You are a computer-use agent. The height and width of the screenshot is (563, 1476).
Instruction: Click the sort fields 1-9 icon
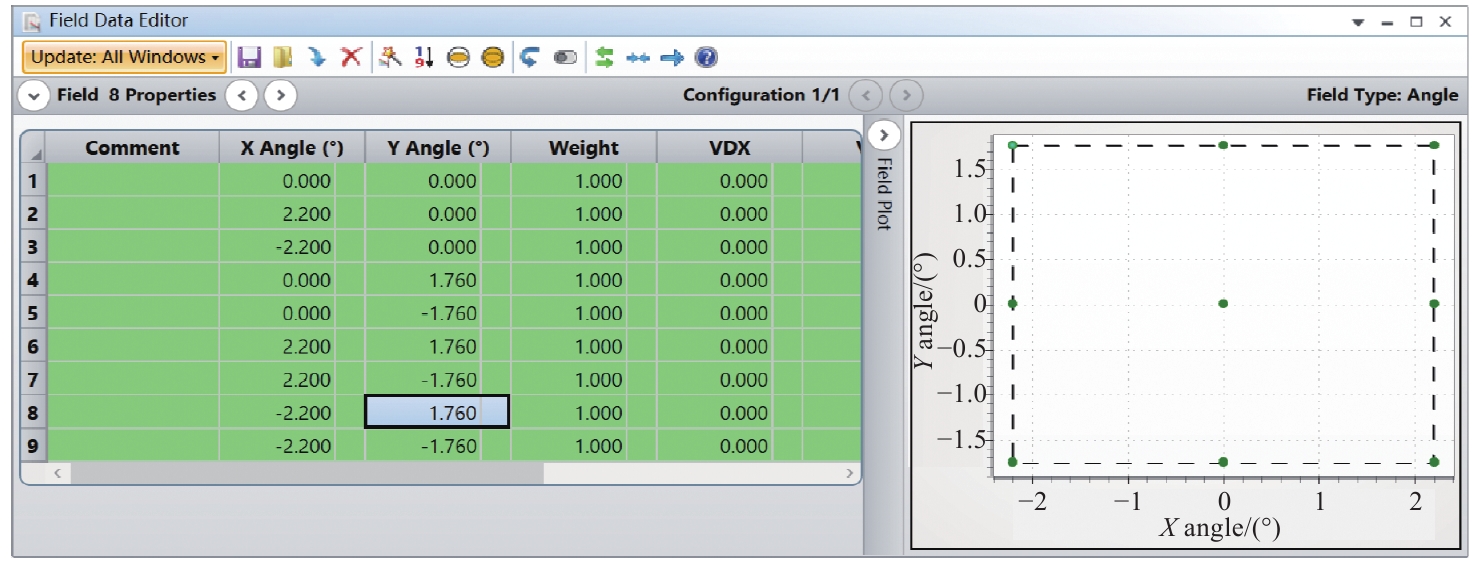point(424,58)
